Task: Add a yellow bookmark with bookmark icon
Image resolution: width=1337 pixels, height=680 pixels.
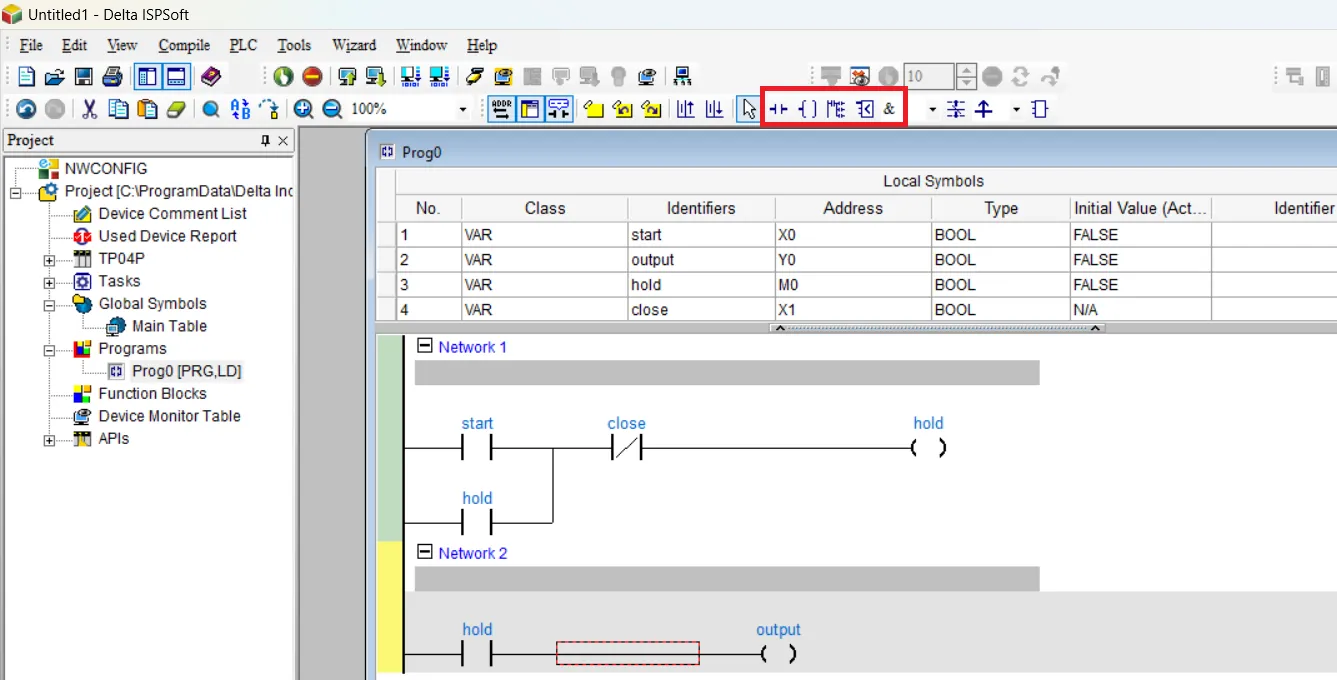Action: click(x=594, y=109)
